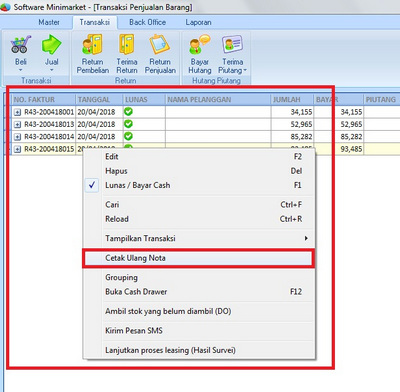This screenshot has height=392, width=400.
Task: Select Ambil stok yang belum diambil (DO)
Action: click(199, 311)
